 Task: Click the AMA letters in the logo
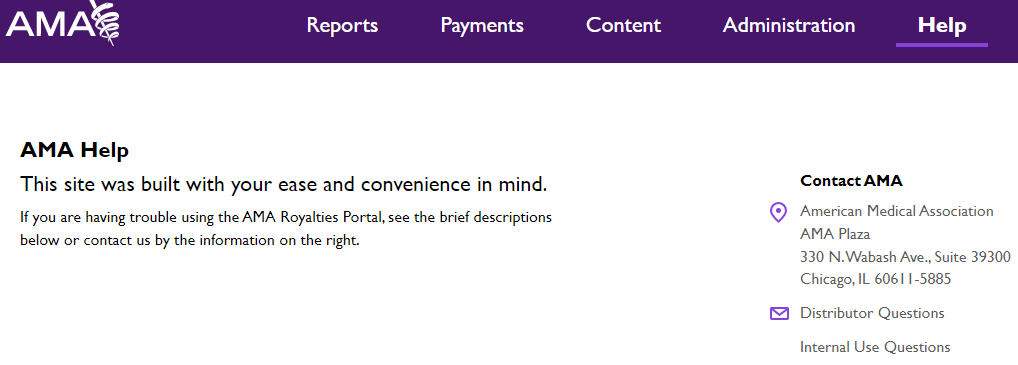[x=49, y=23]
